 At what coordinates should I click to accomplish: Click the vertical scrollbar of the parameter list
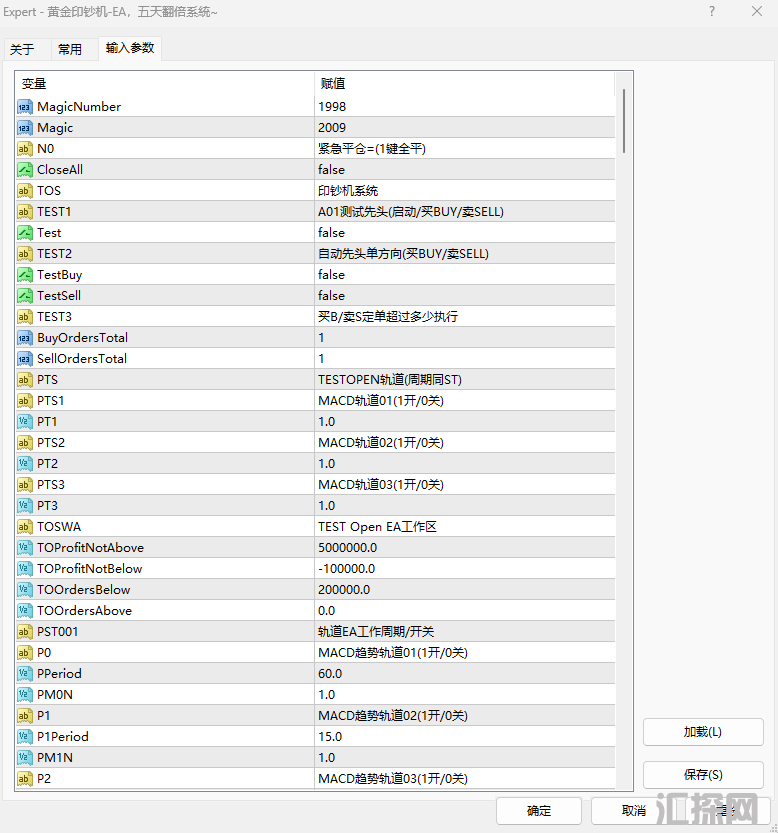(624, 120)
